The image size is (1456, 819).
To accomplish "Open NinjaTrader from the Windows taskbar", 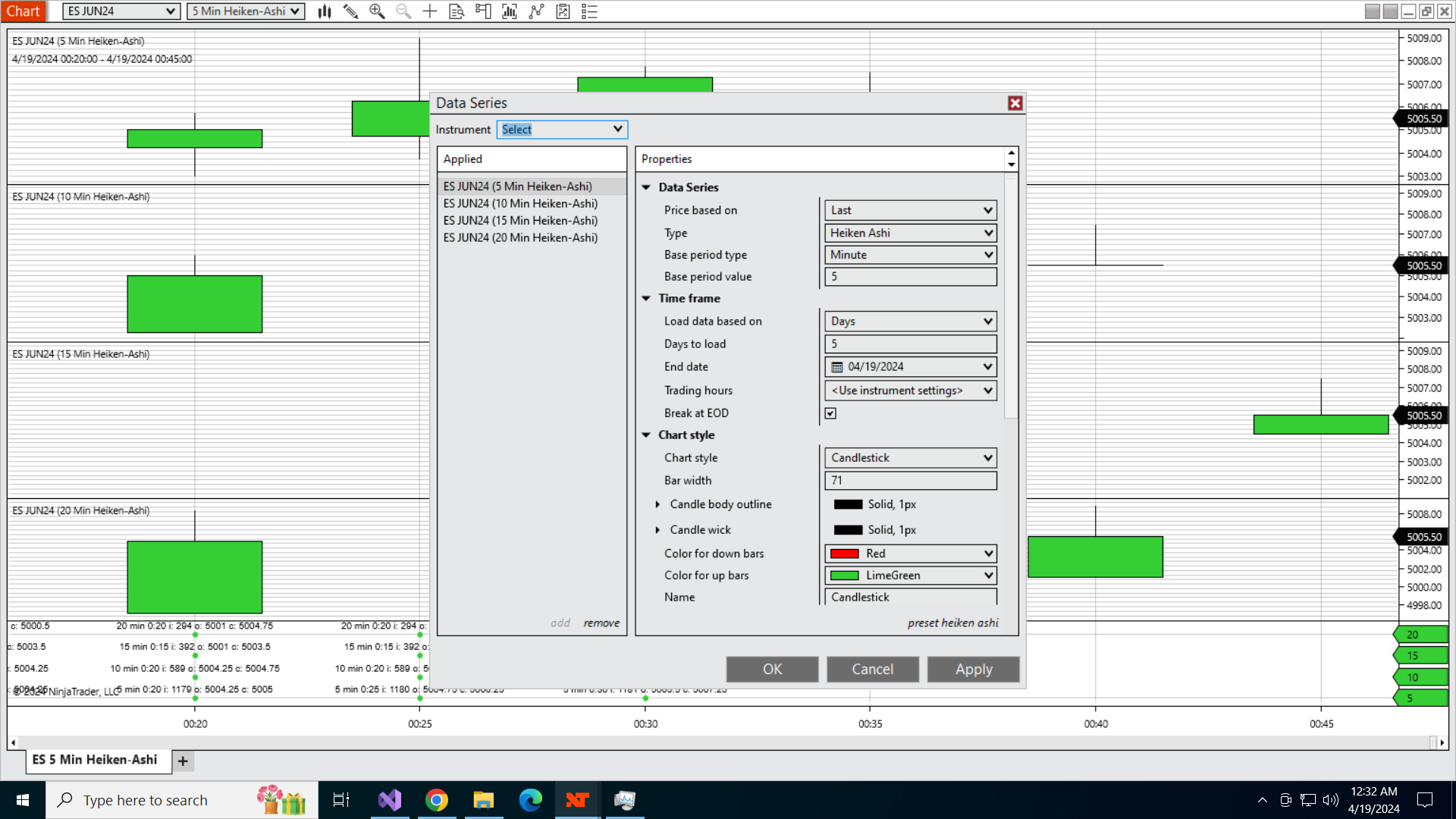I will [x=577, y=800].
